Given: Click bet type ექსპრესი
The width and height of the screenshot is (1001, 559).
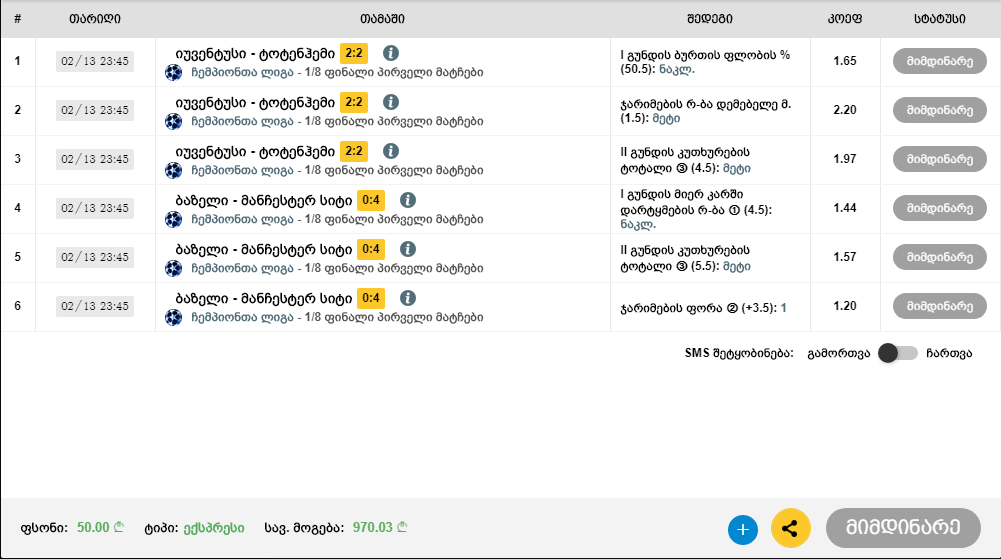Looking at the screenshot, I should tap(214, 528).
